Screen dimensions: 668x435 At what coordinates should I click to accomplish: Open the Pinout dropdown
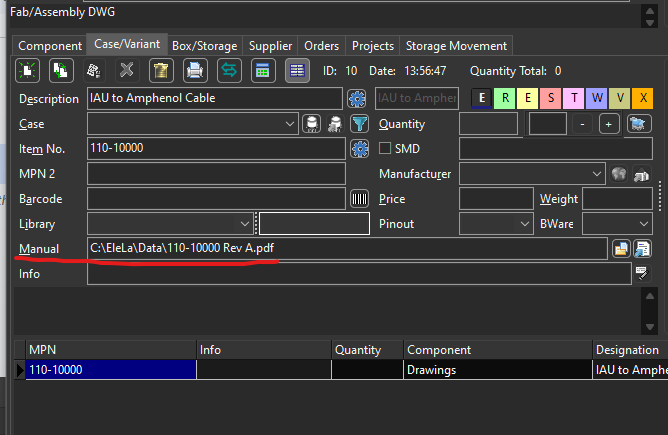tap(523, 224)
